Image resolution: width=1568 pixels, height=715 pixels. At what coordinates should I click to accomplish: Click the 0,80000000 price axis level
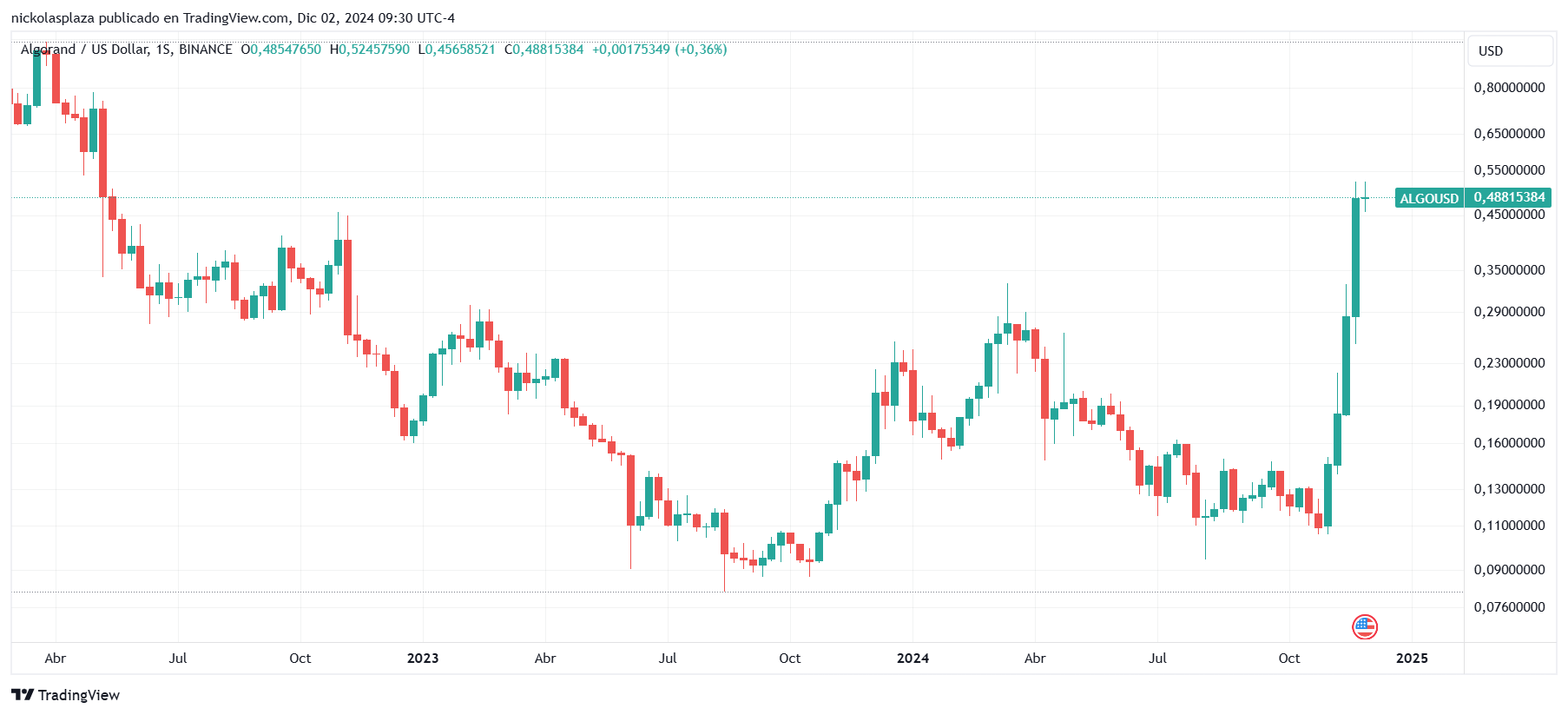point(1509,88)
